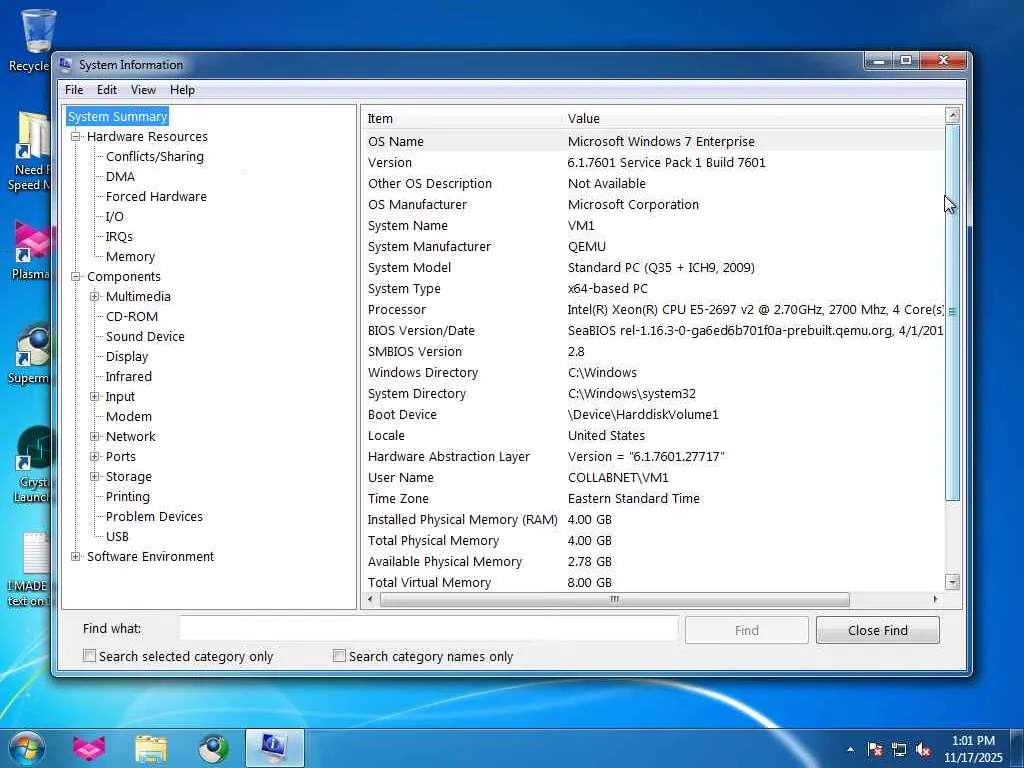Select System Information taskbar button
The width and height of the screenshot is (1024, 768).
coord(274,748)
